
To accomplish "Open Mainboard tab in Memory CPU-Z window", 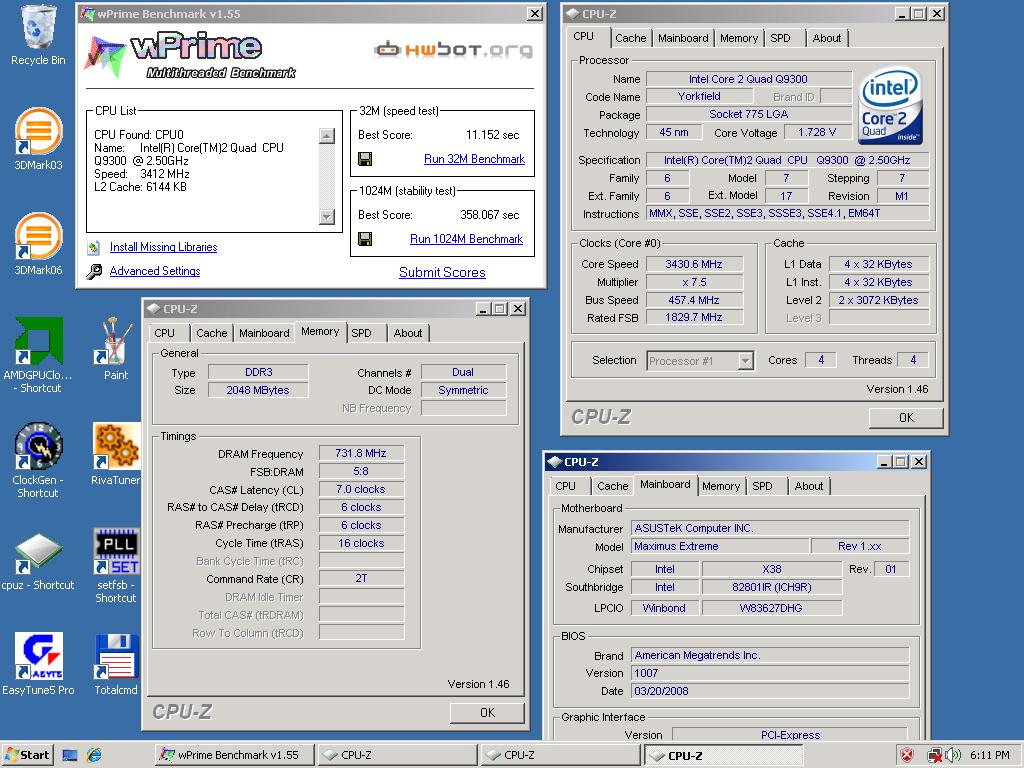I will click(x=264, y=333).
